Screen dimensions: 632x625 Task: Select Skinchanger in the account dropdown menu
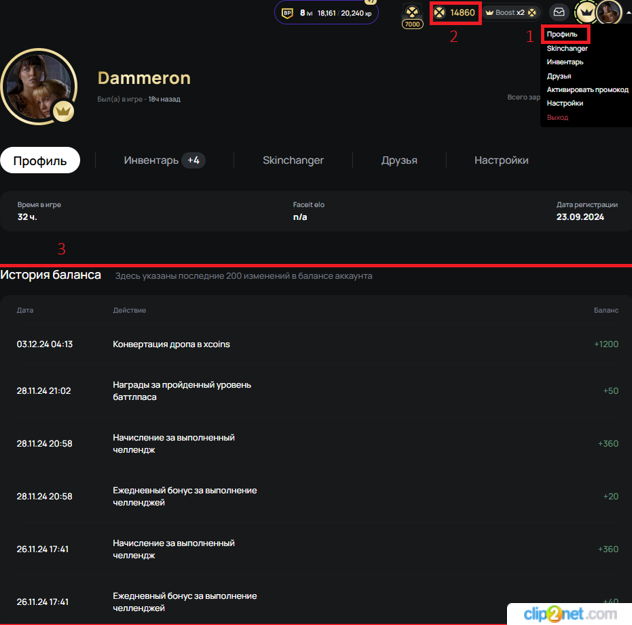click(x=567, y=48)
